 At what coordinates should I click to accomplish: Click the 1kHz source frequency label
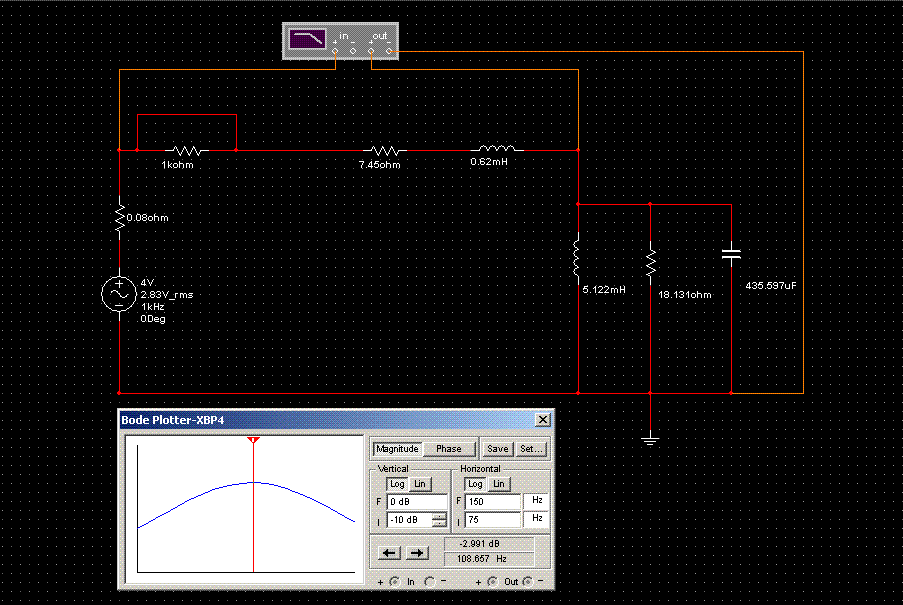tap(153, 307)
